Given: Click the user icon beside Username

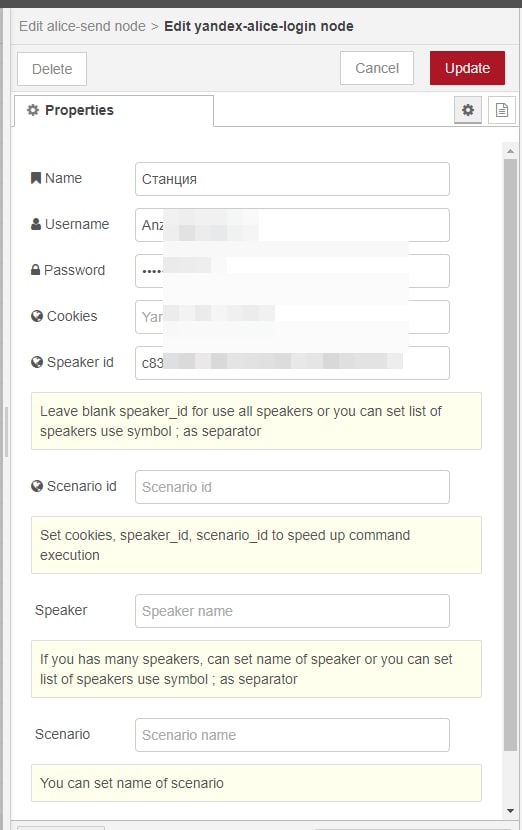Looking at the screenshot, I should point(36,224).
